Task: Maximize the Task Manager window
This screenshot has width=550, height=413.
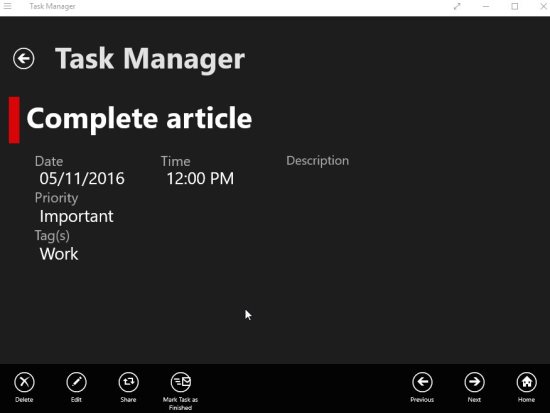Action: point(515,6)
